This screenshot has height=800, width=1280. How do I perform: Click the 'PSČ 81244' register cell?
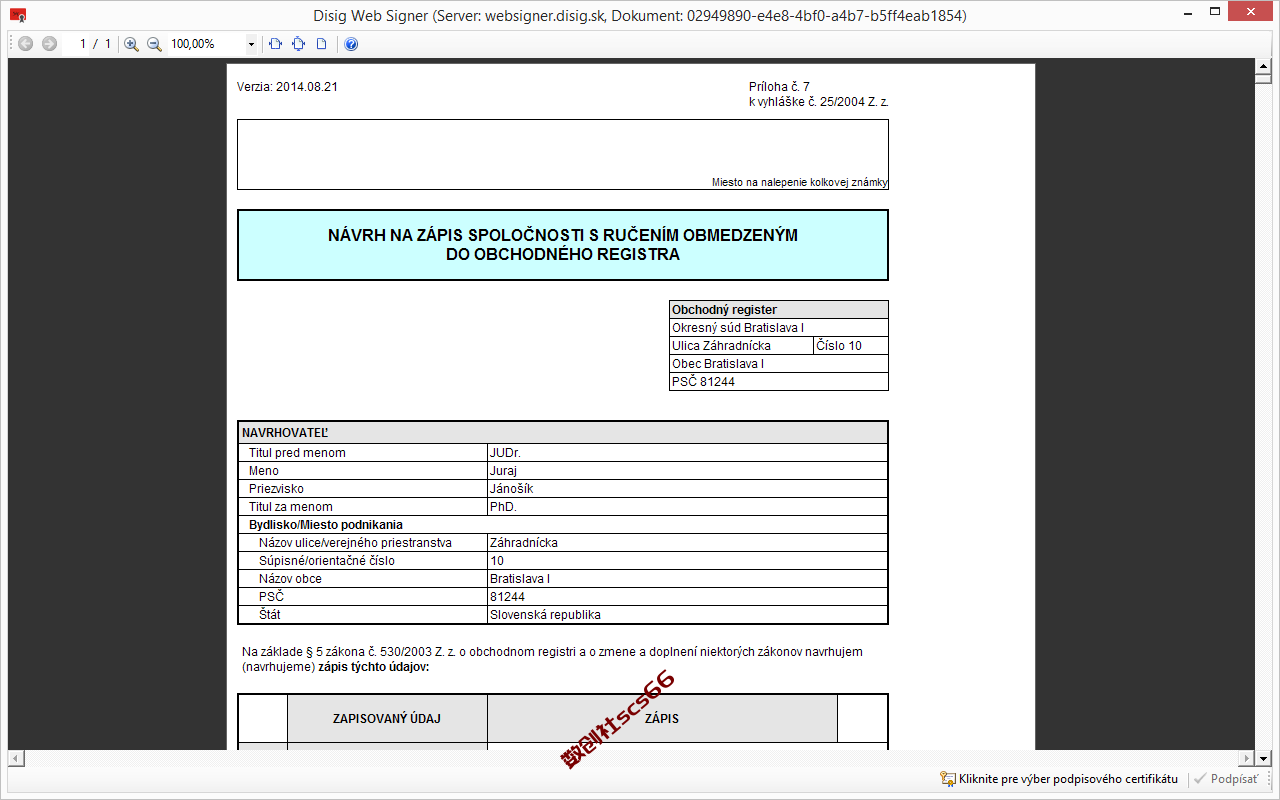coord(779,382)
